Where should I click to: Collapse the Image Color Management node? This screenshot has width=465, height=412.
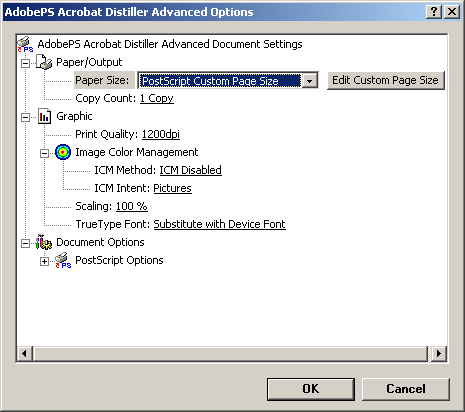click(44, 153)
